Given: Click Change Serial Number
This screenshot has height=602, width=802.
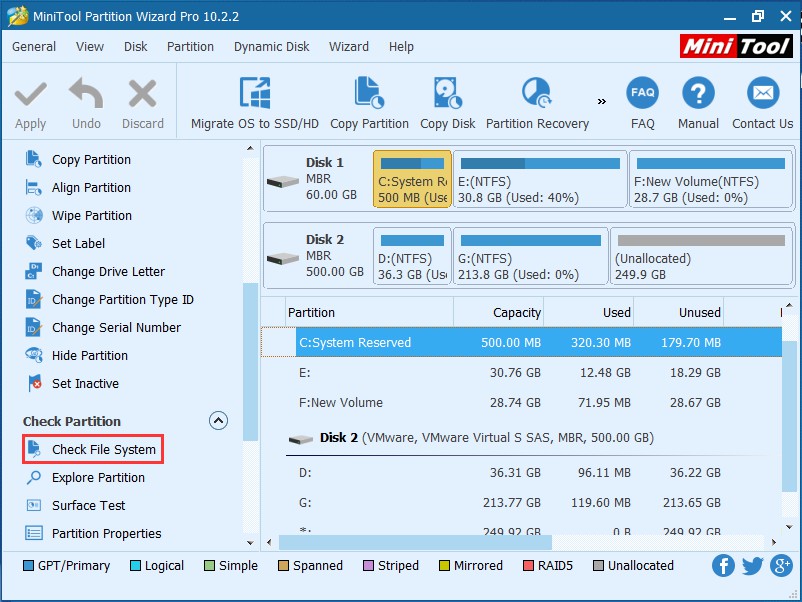Looking at the screenshot, I should tap(116, 328).
